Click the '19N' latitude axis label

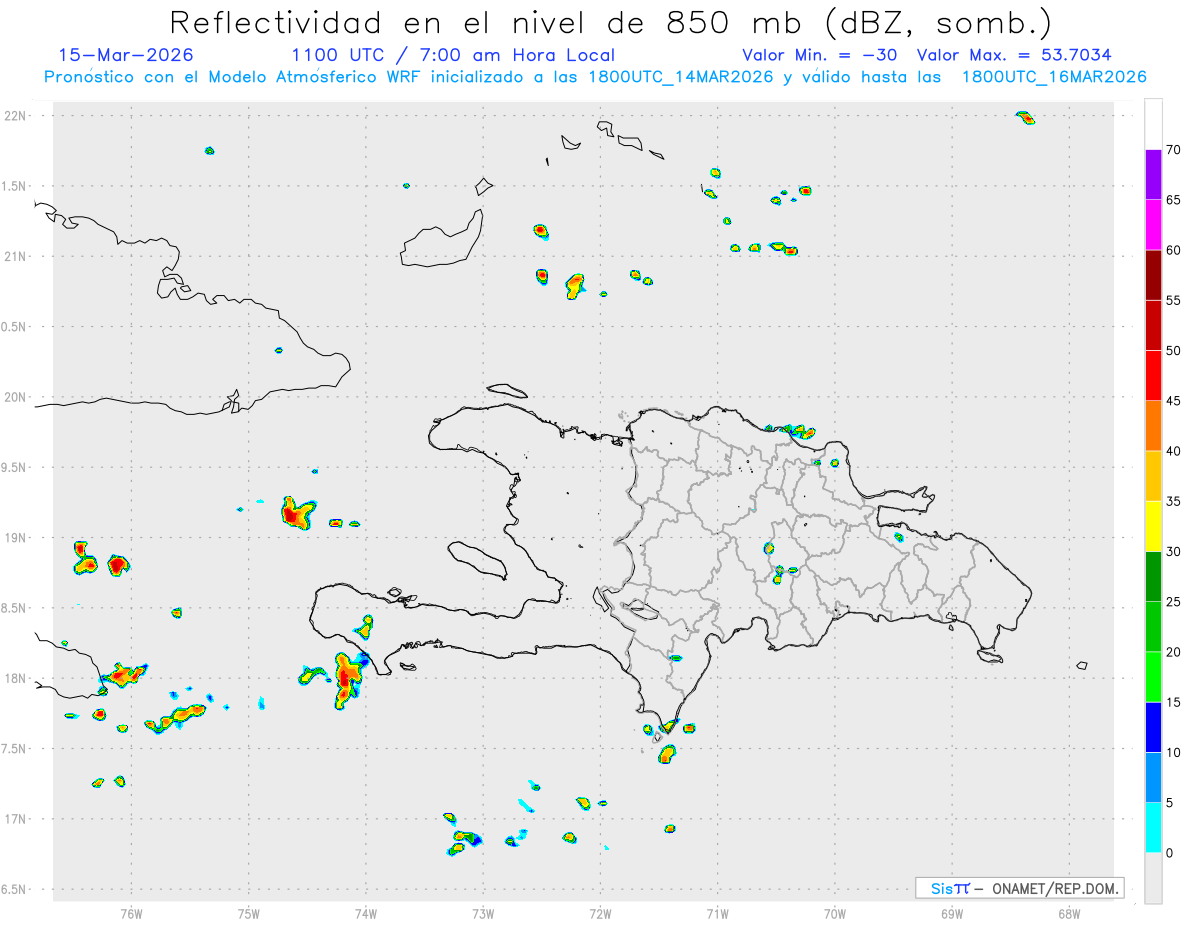pyautogui.click(x=16, y=538)
